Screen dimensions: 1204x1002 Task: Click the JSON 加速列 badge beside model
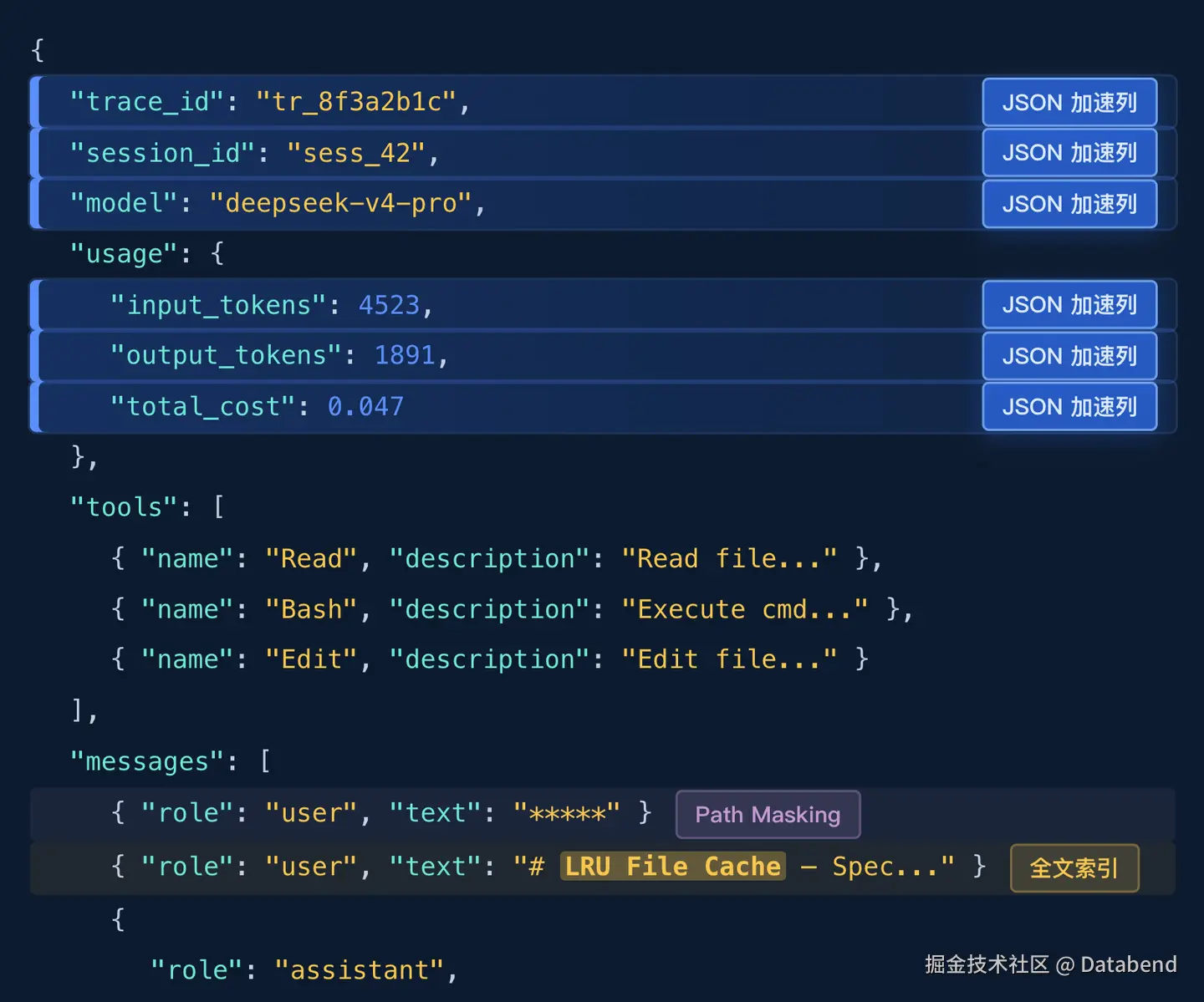(x=1069, y=203)
